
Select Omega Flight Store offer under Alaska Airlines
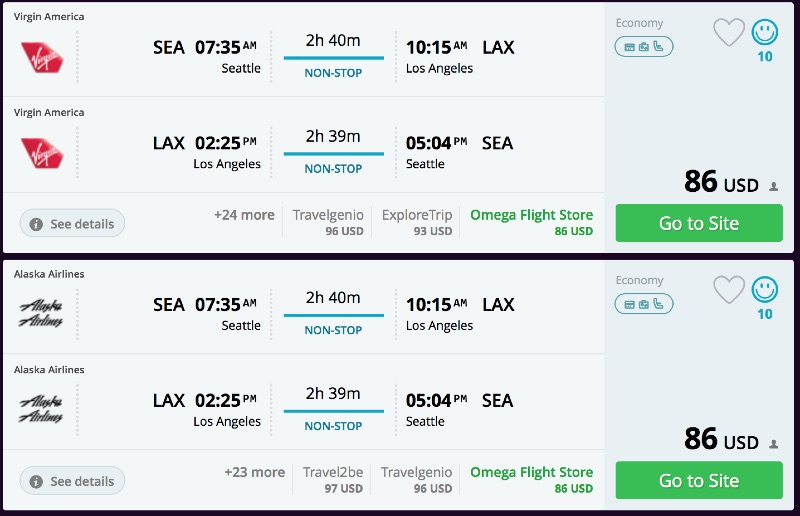(531, 479)
